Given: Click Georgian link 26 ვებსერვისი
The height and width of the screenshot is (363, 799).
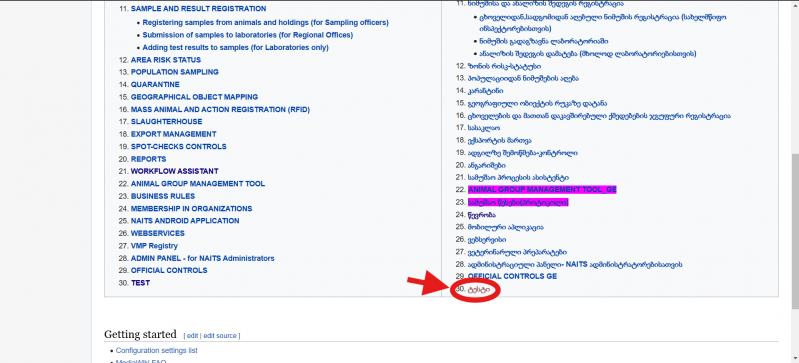Looking at the screenshot, I should (x=487, y=240).
